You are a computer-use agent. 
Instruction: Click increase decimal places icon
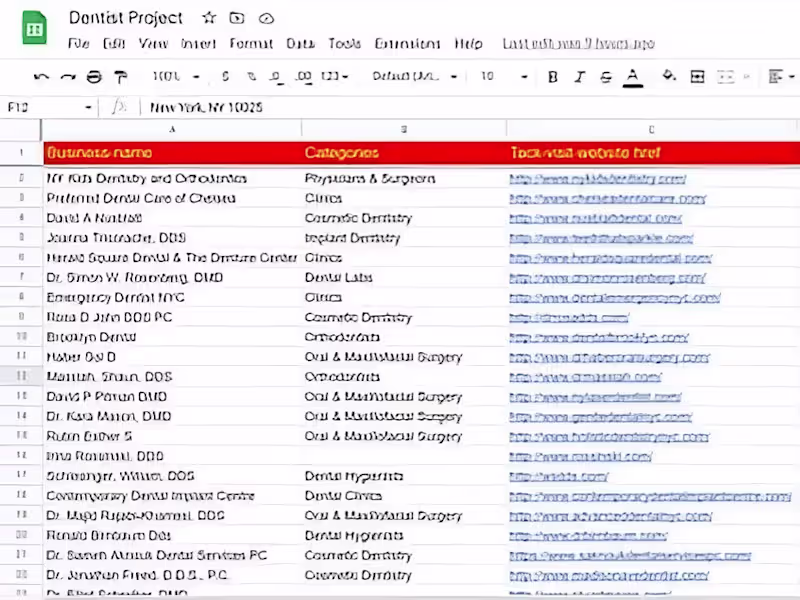click(304, 77)
